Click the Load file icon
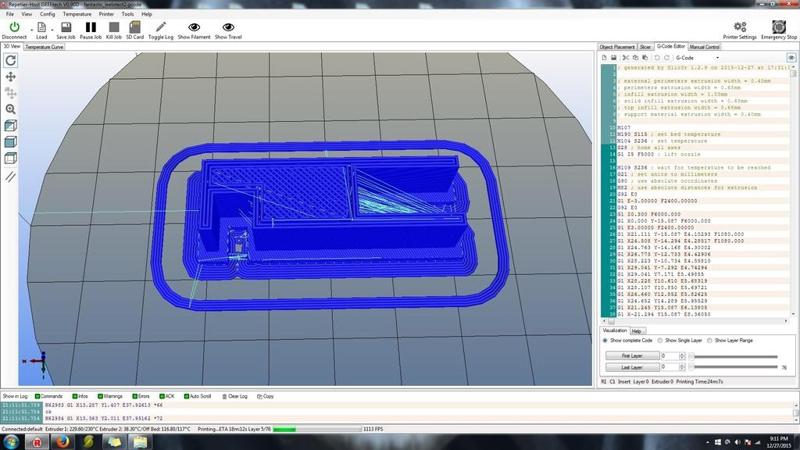The height and width of the screenshot is (450, 800). pos(41,27)
